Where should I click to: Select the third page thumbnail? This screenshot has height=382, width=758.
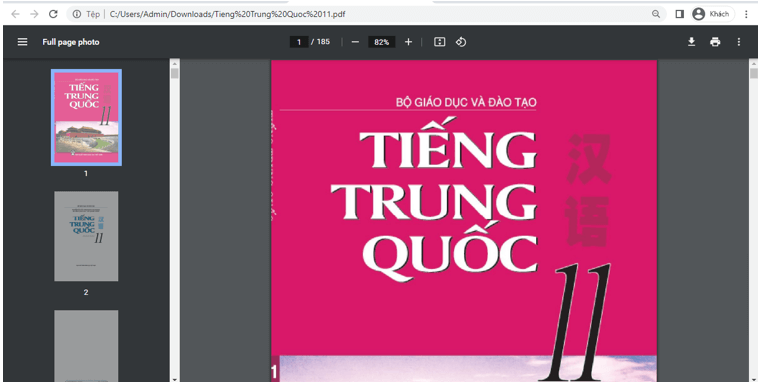86,346
